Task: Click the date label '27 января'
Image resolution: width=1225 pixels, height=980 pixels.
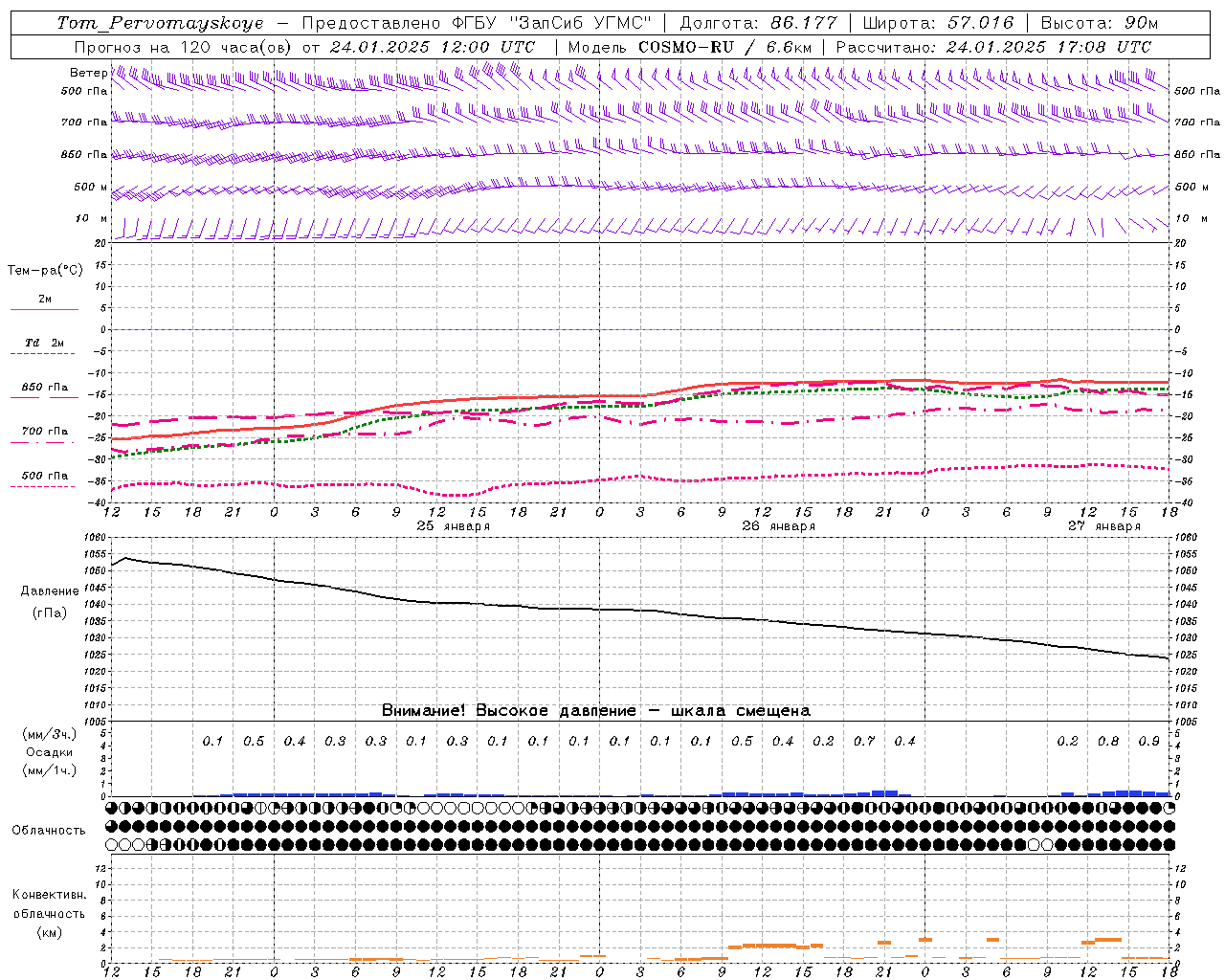Action: (x=1103, y=526)
